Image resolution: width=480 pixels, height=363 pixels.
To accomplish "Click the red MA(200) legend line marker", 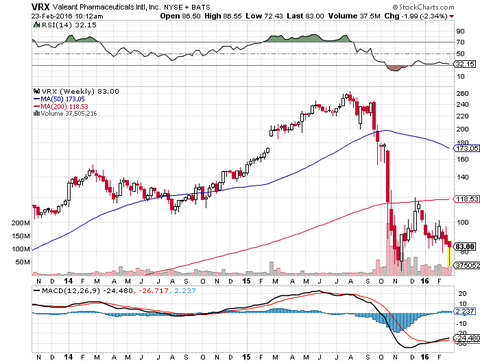I will (x=36, y=107).
